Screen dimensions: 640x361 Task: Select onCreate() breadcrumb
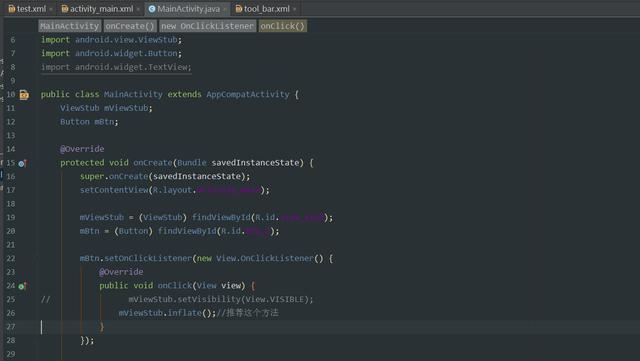pos(130,26)
